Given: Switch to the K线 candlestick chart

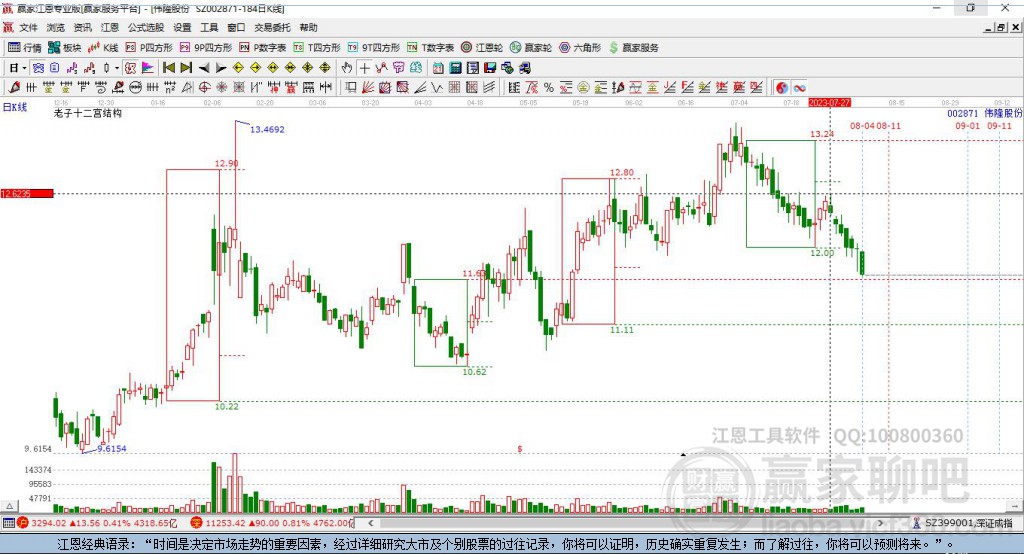Looking at the screenshot, I should (103, 48).
